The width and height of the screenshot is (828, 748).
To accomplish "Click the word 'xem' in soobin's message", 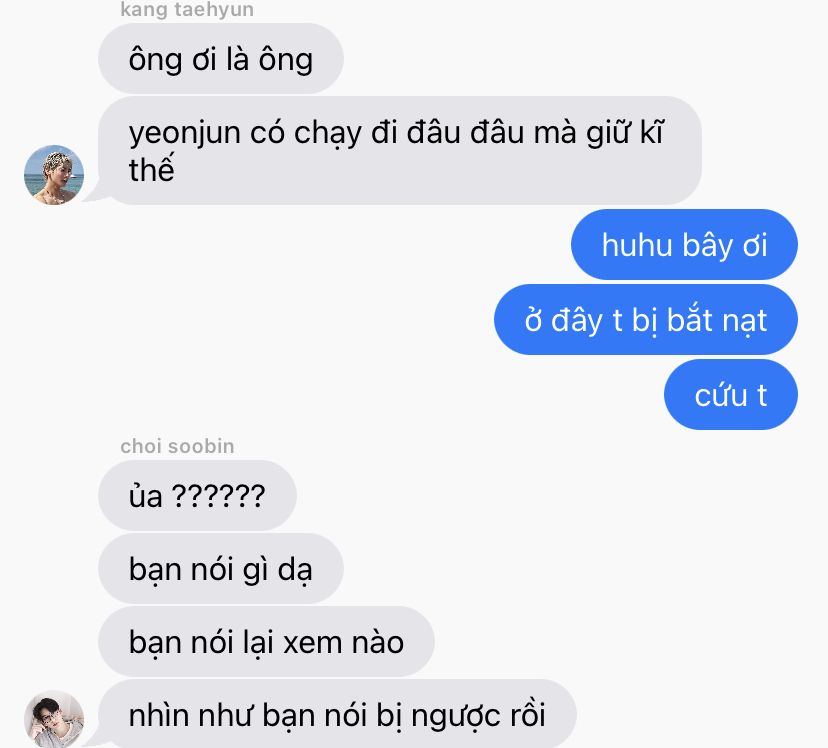I will pyautogui.click(x=313, y=643).
